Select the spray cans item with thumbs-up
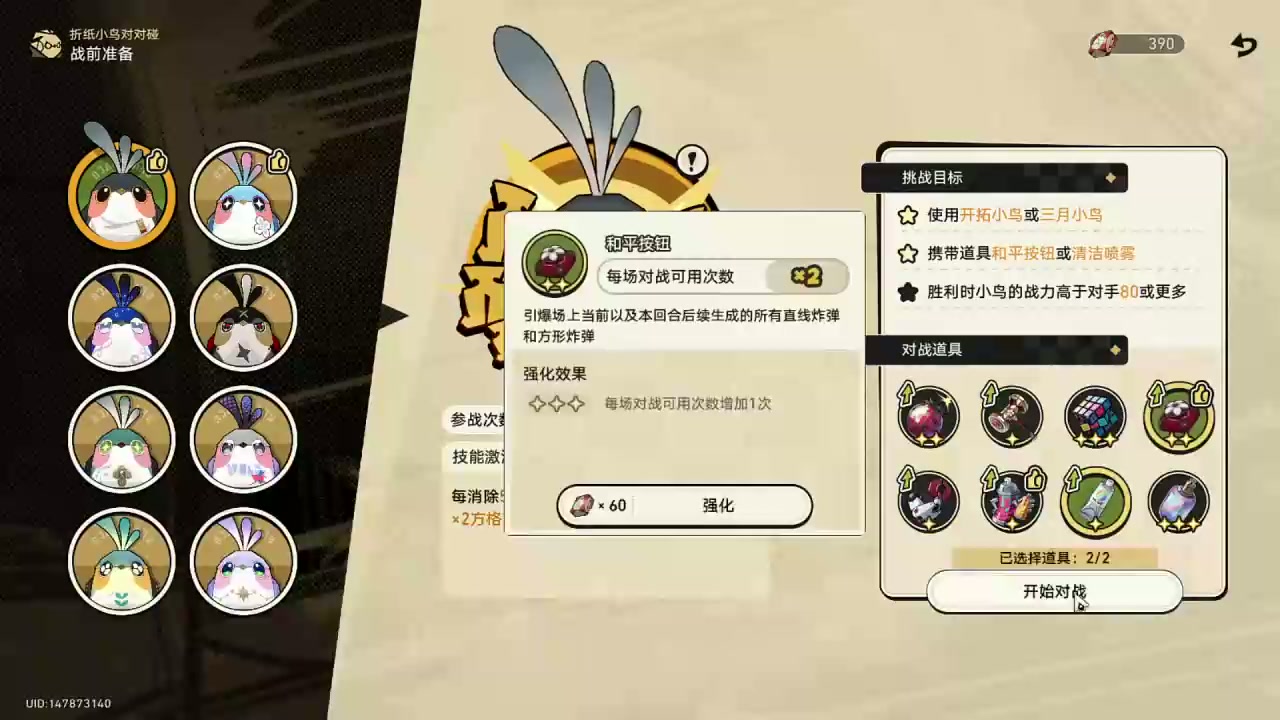Image resolution: width=1280 pixels, height=720 pixels. coord(1011,500)
